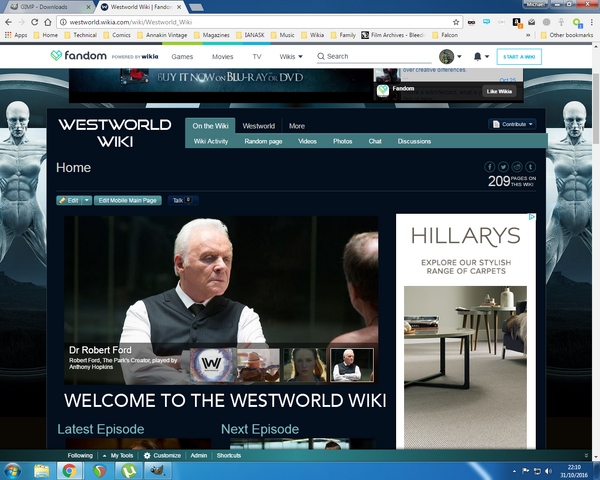Share page on Facebook icon
This screenshot has height=480, width=600.
489,167
